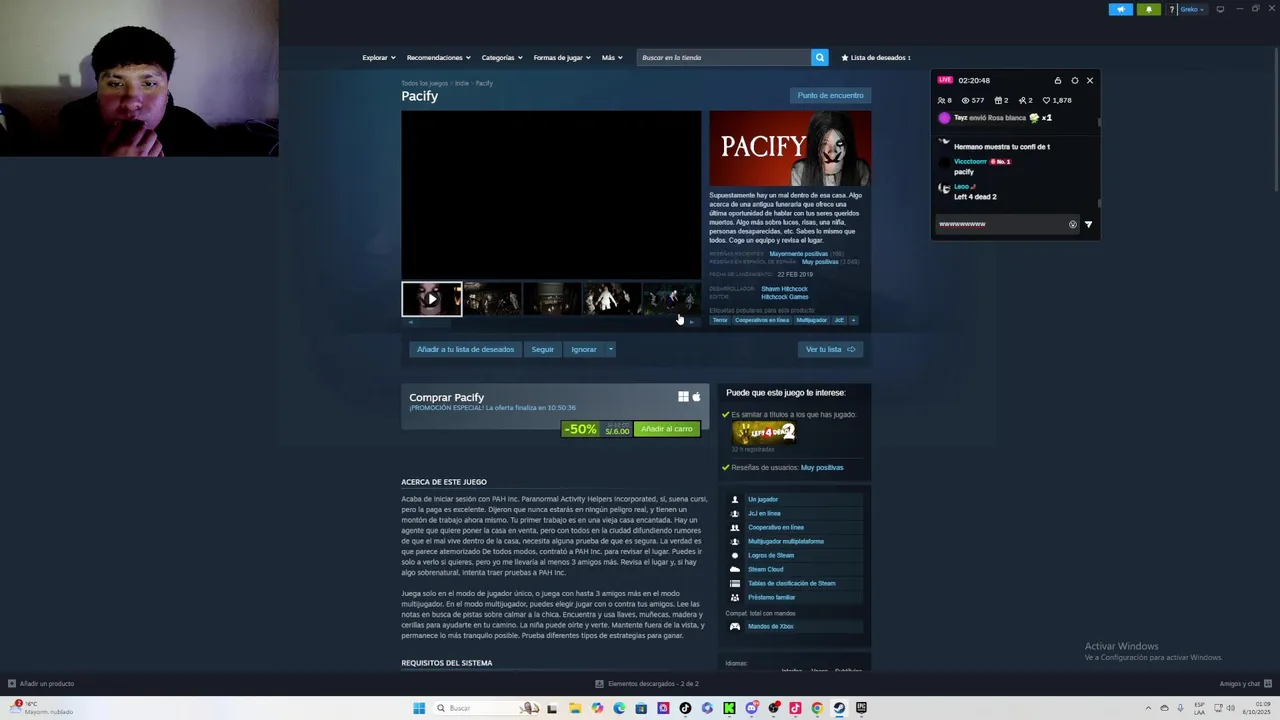Expand the Más menu
This screenshot has height=720, width=1280.
611,57
